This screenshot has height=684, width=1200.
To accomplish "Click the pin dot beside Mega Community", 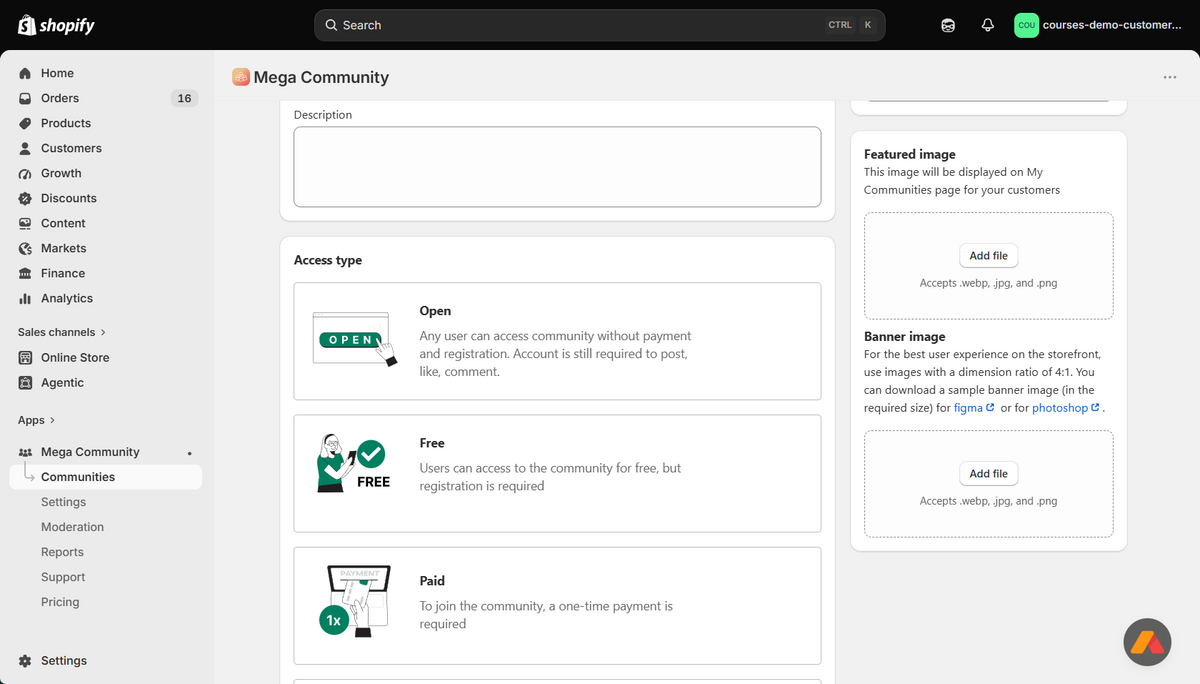I will click(190, 453).
